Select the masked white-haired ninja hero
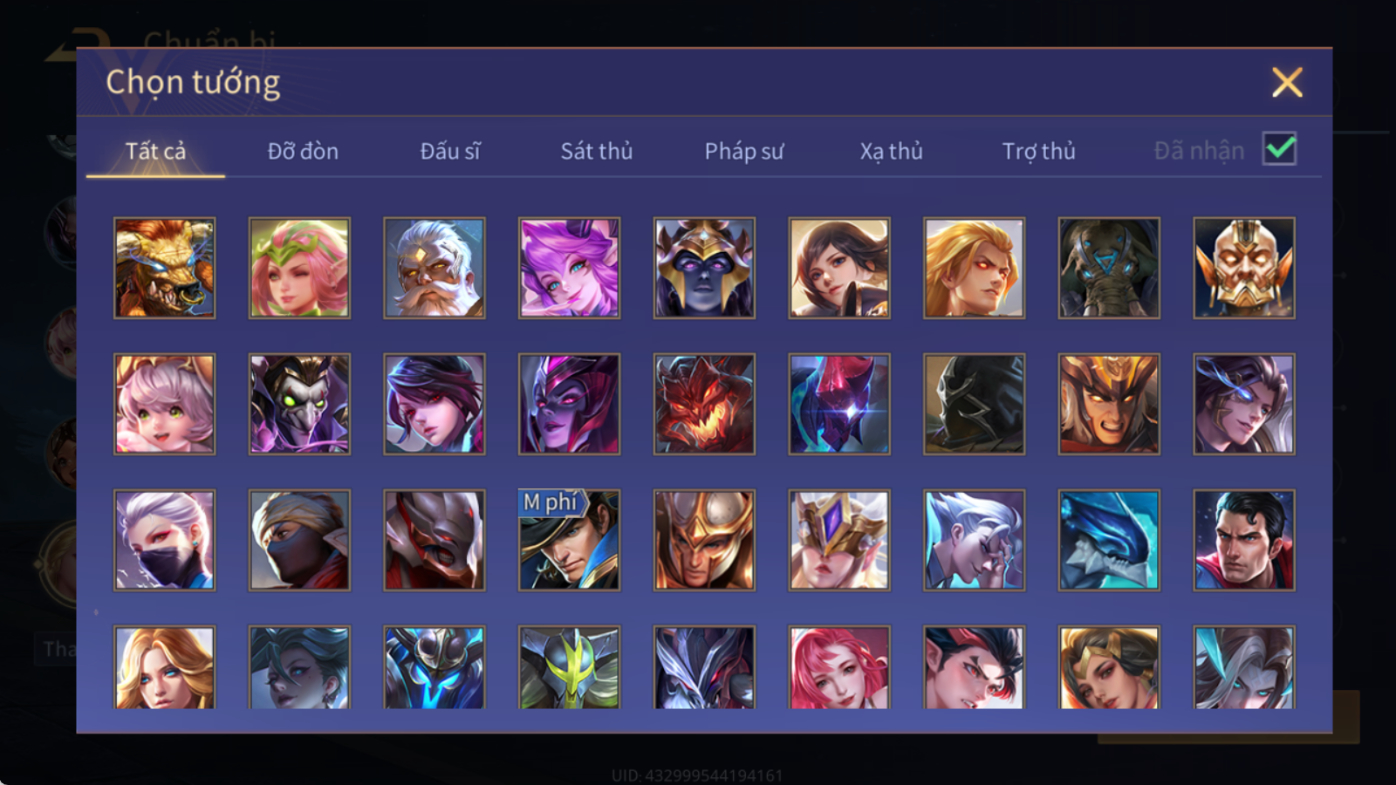This screenshot has height=785, width=1396. pos(164,540)
